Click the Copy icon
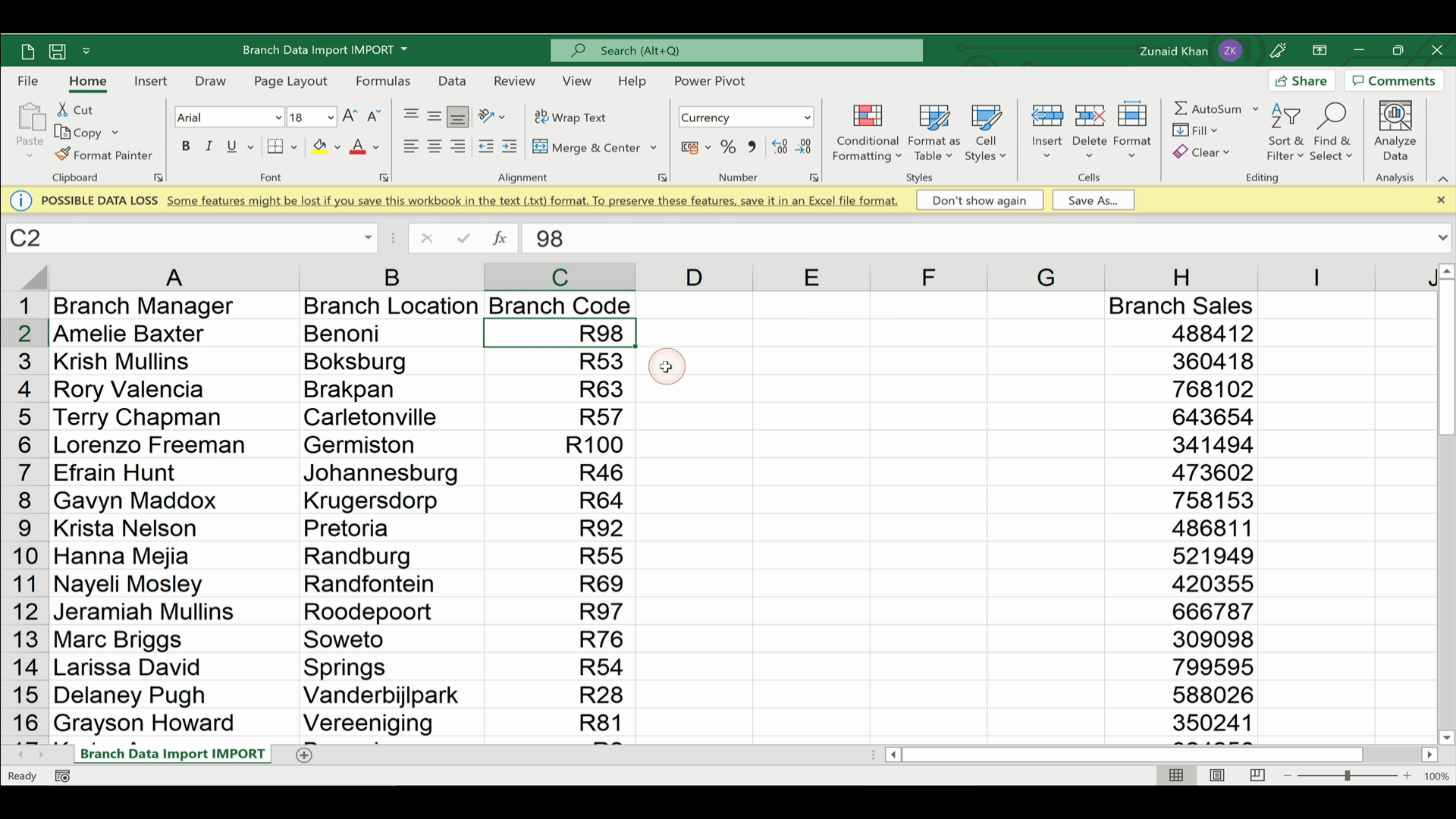Screen dimensions: 1456x819 click(63, 132)
